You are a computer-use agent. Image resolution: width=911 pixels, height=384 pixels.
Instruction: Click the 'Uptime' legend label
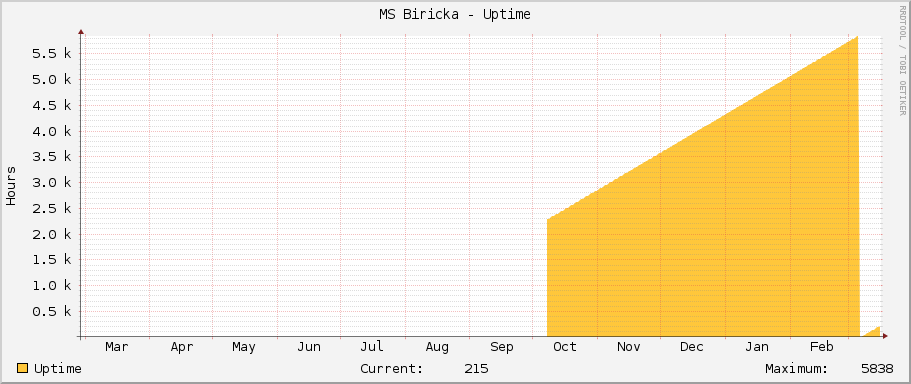click(x=58, y=369)
